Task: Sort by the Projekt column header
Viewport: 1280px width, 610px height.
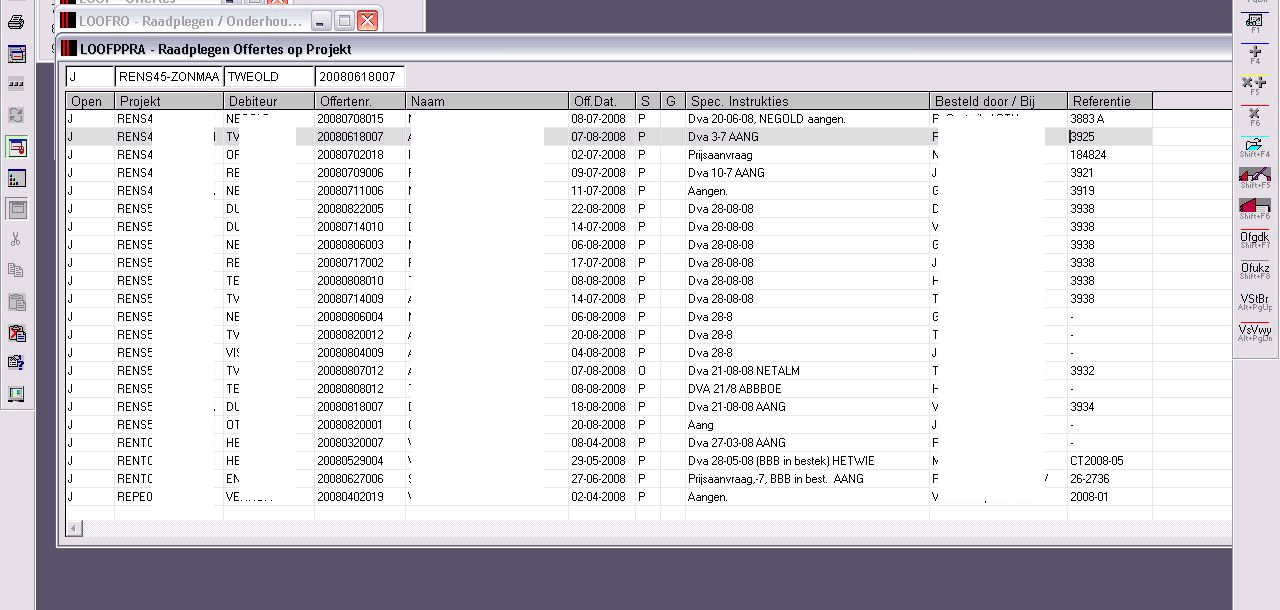Action: tap(169, 101)
